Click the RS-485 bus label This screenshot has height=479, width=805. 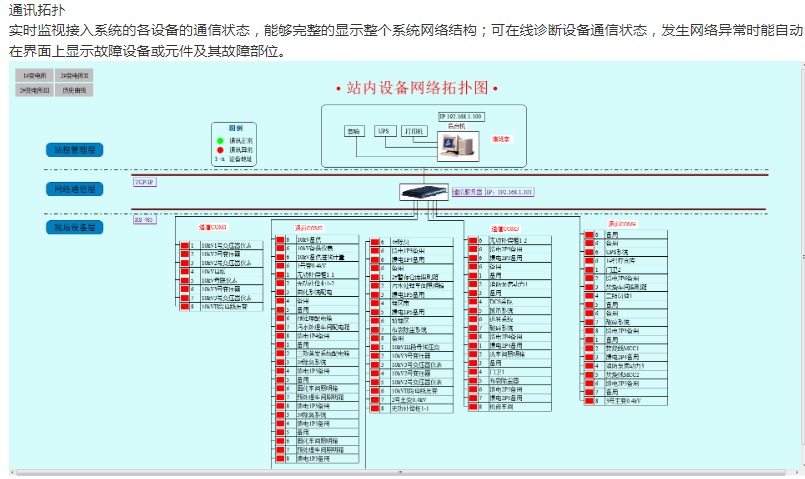144,220
